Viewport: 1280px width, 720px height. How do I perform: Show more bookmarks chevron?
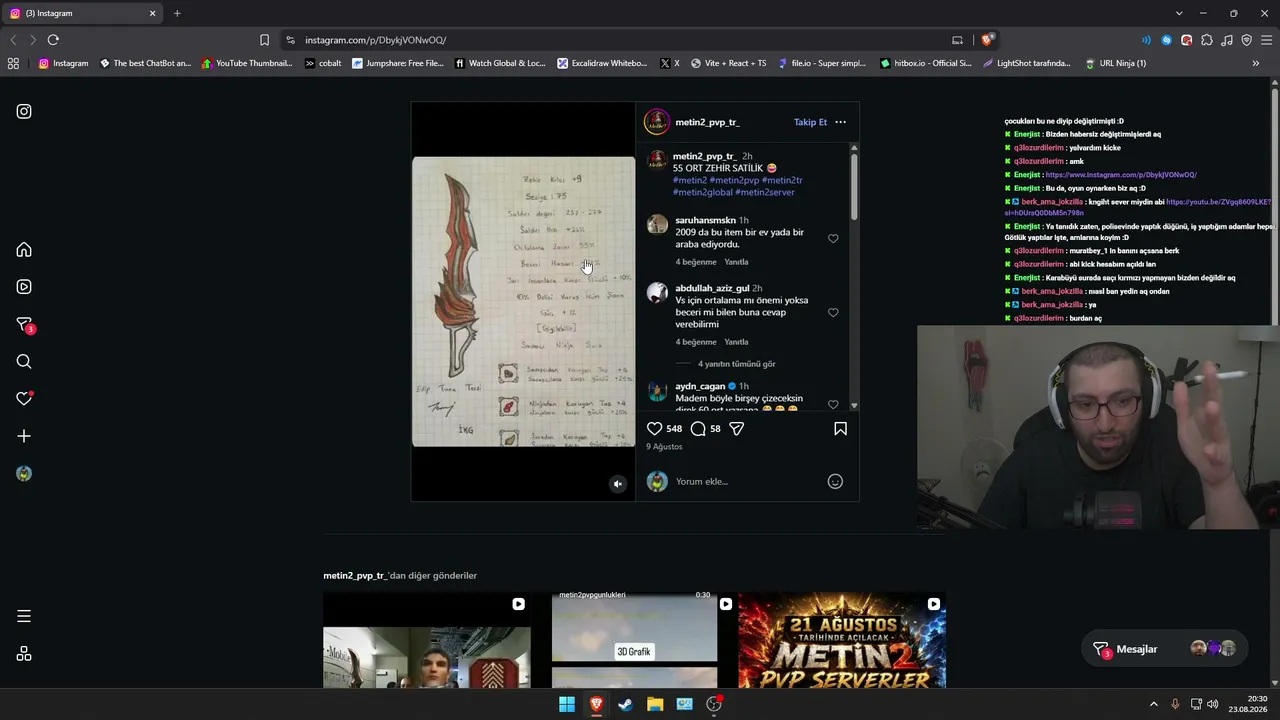click(x=1256, y=63)
